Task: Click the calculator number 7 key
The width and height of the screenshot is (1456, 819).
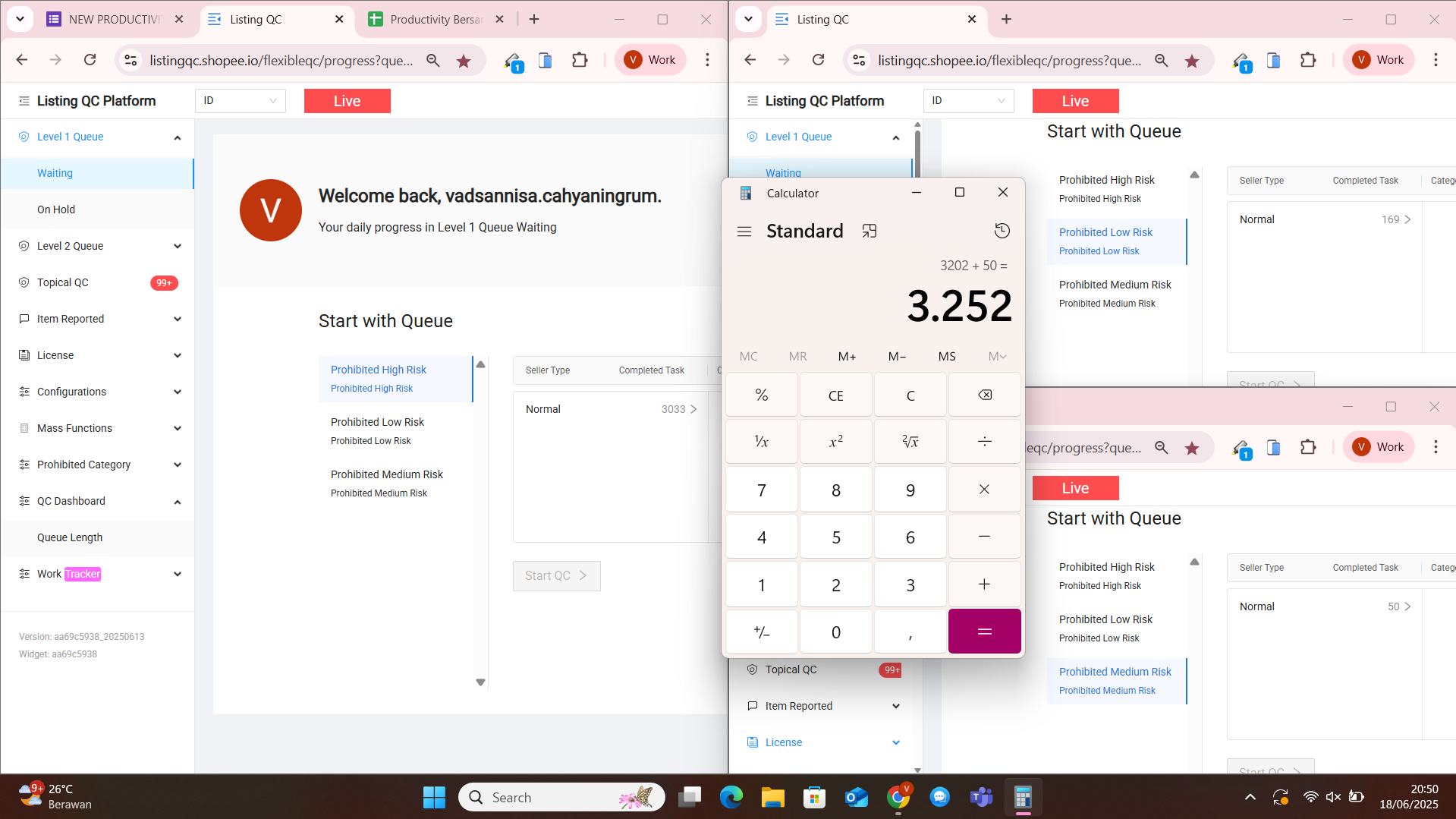Action: pos(762,490)
